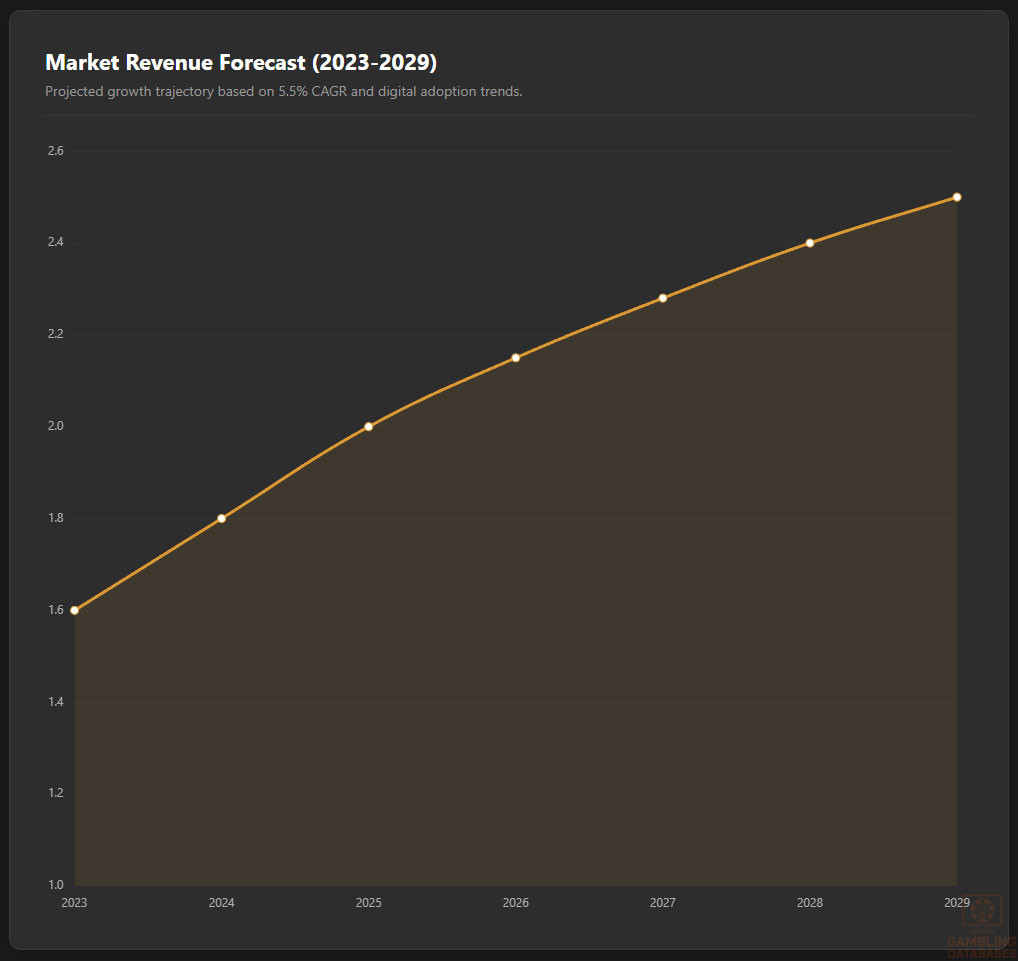Screen dimensions: 1018x961
Task: Select the 2026 data point marker
Action: coord(516,358)
